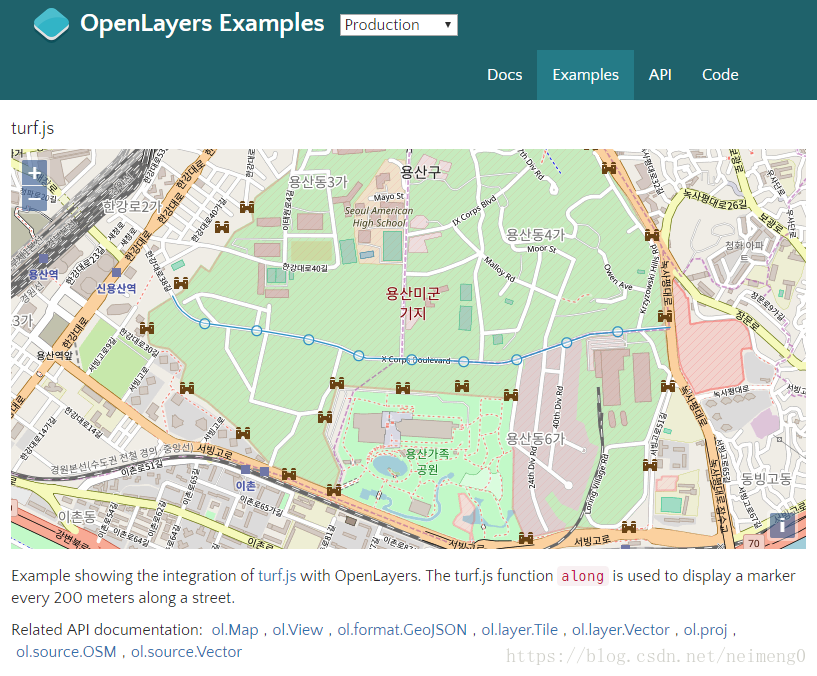Select the easternmost circle marker on the route
Viewport: 817px width, 676px height.
pyautogui.click(x=617, y=331)
